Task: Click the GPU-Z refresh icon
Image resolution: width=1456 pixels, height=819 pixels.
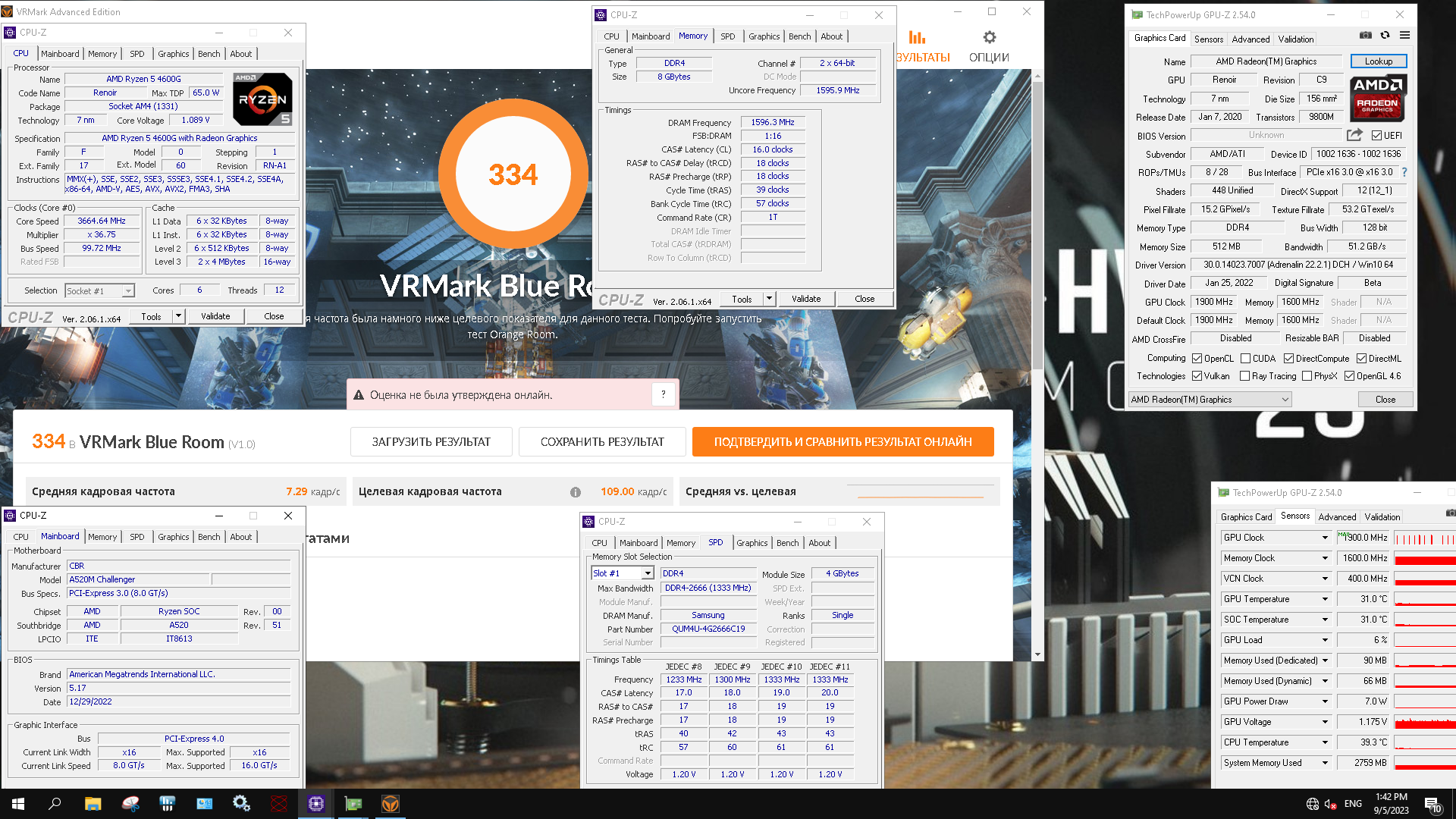Action: click(x=1385, y=36)
